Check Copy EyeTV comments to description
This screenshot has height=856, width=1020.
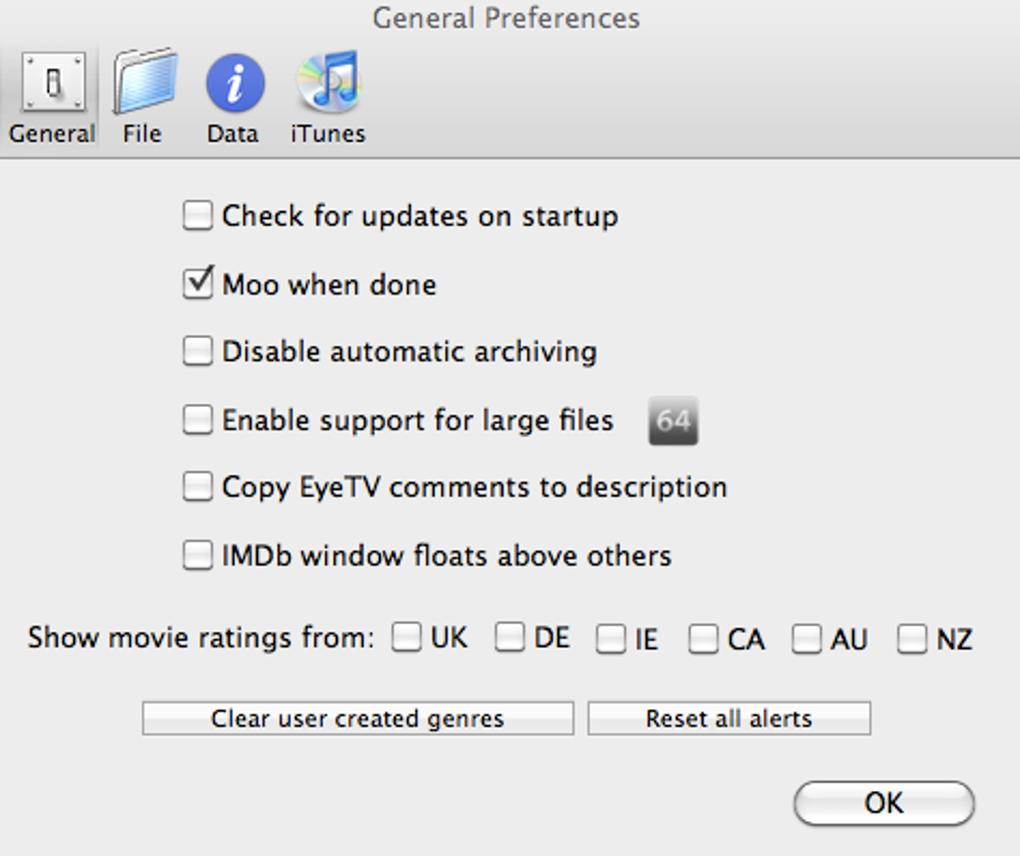198,487
